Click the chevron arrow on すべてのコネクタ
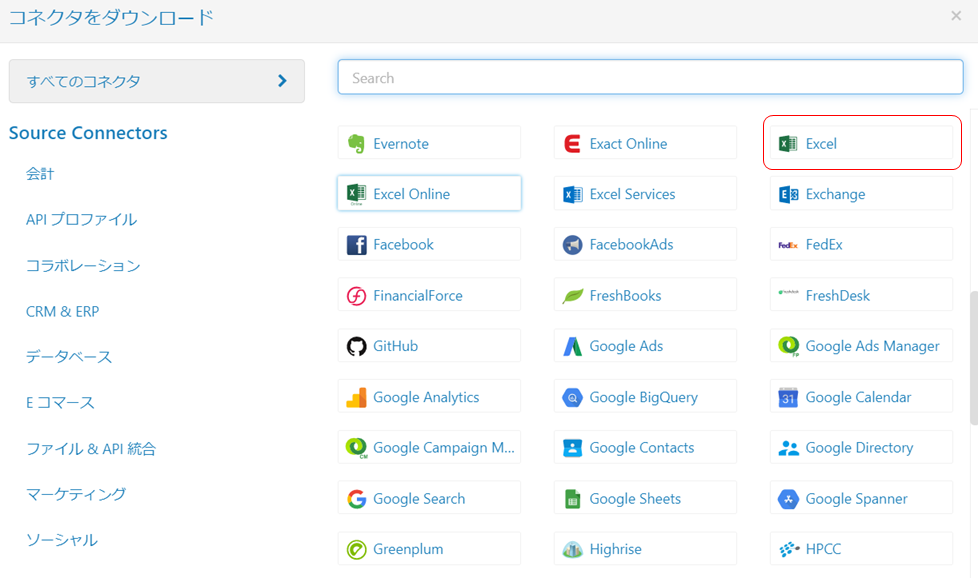Viewport: 978px width, 578px height. (x=283, y=80)
